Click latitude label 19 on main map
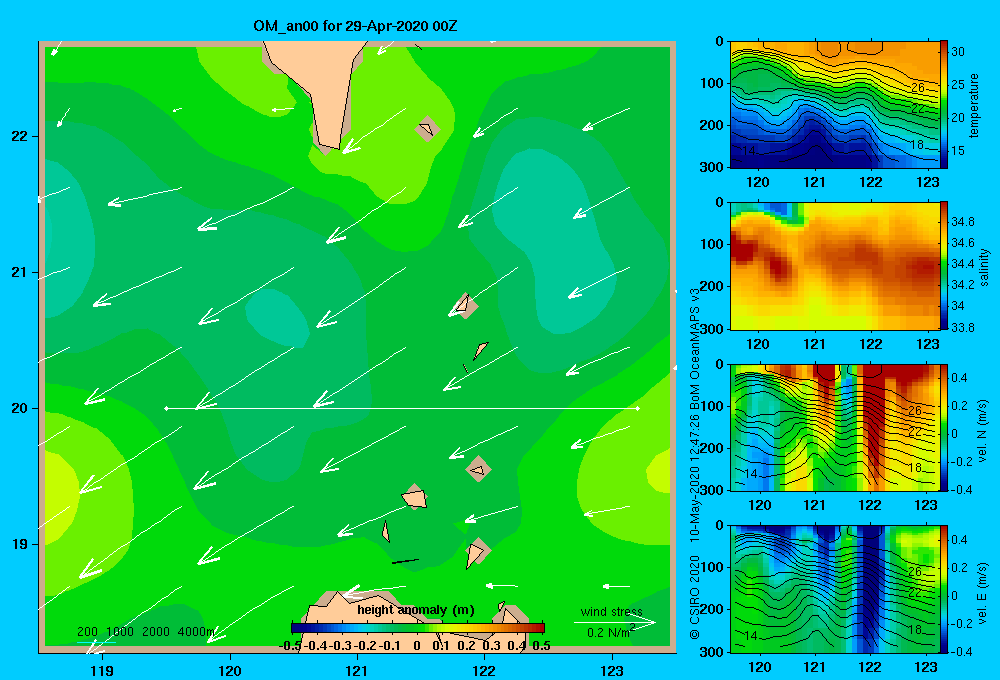This screenshot has width=1000, height=680. (x=20, y=544)
